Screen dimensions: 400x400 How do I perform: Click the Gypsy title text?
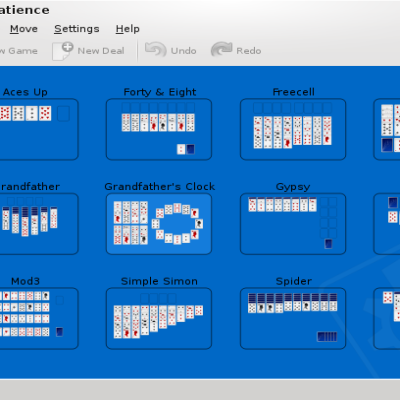[293, 187]
